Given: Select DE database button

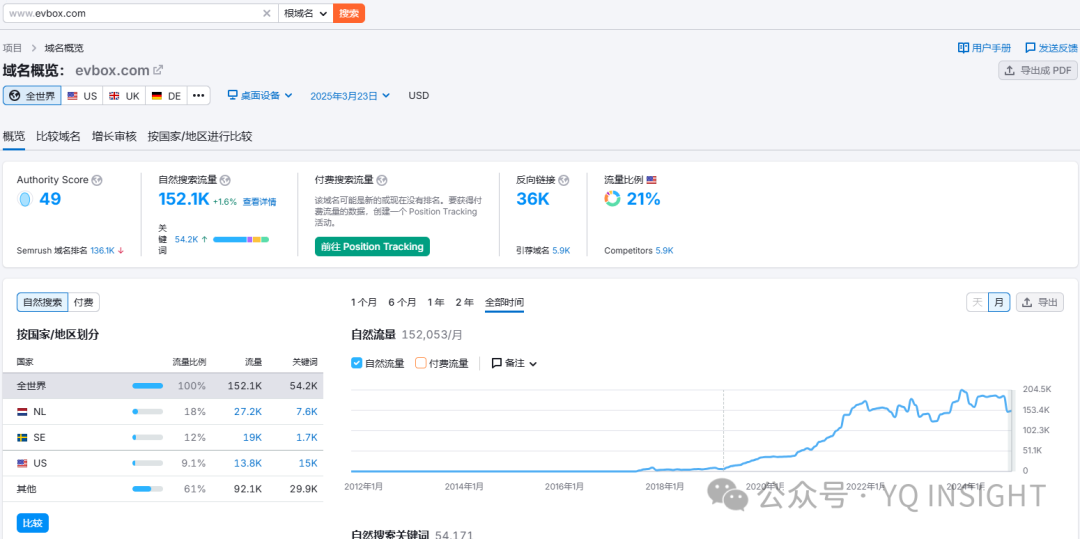Looking at the screenshot, I should coord(166,96).
